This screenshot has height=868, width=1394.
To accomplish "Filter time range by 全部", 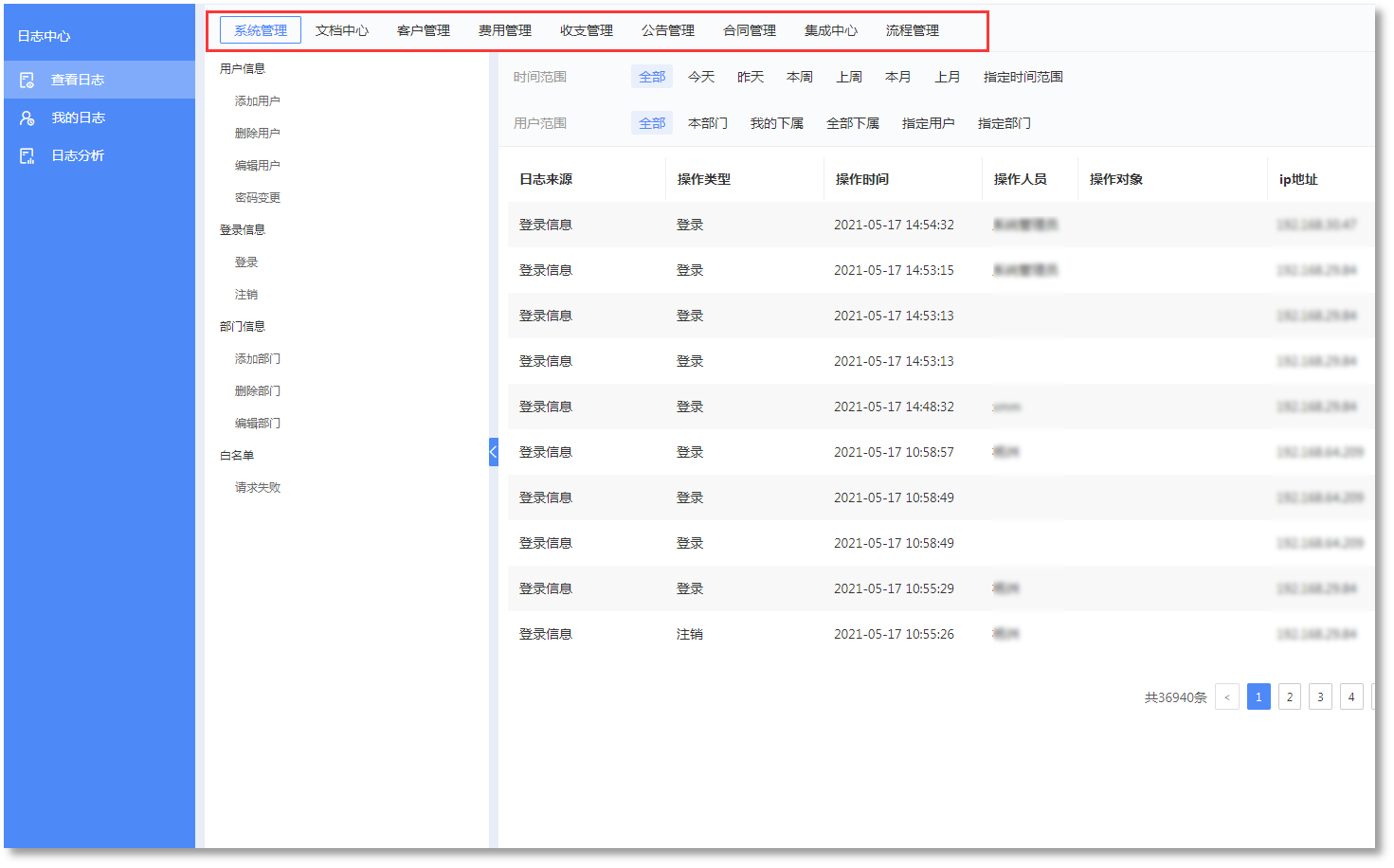I will click(652, 77).
